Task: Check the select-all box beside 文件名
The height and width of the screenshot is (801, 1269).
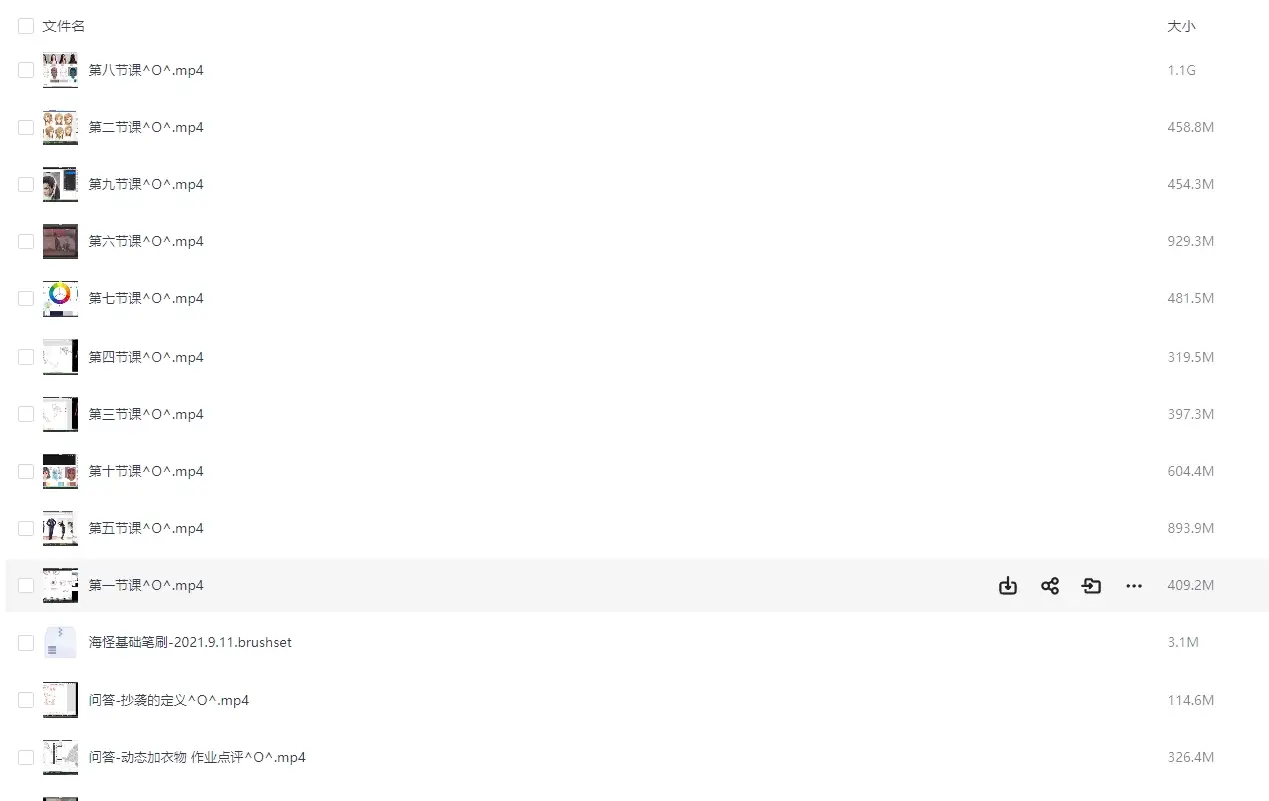Action: point(26,26)
